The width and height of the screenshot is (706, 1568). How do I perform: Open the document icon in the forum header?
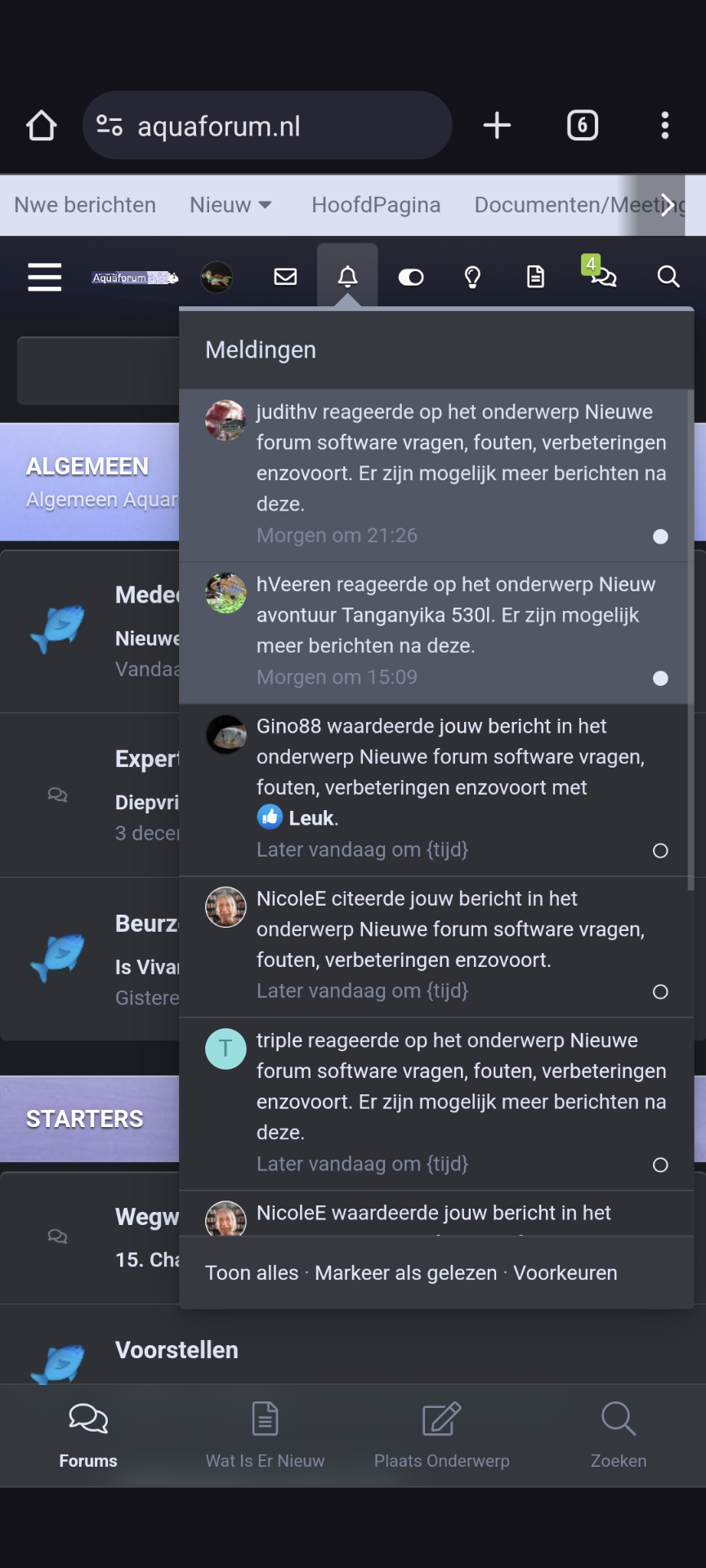tap(535, 277)
